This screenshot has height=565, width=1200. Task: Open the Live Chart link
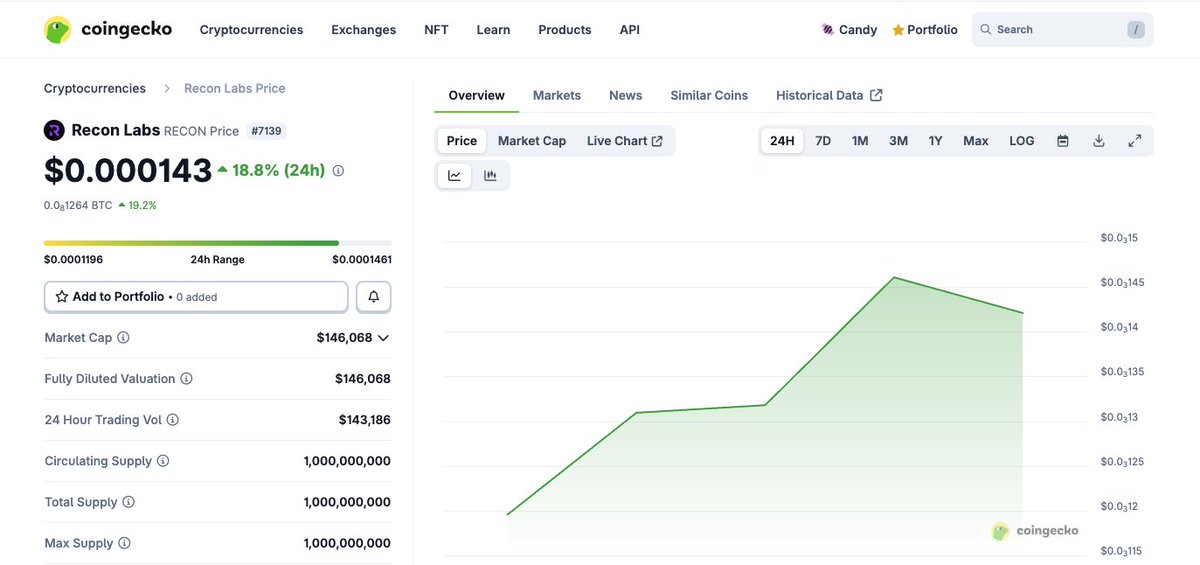[x=625, y=141]
